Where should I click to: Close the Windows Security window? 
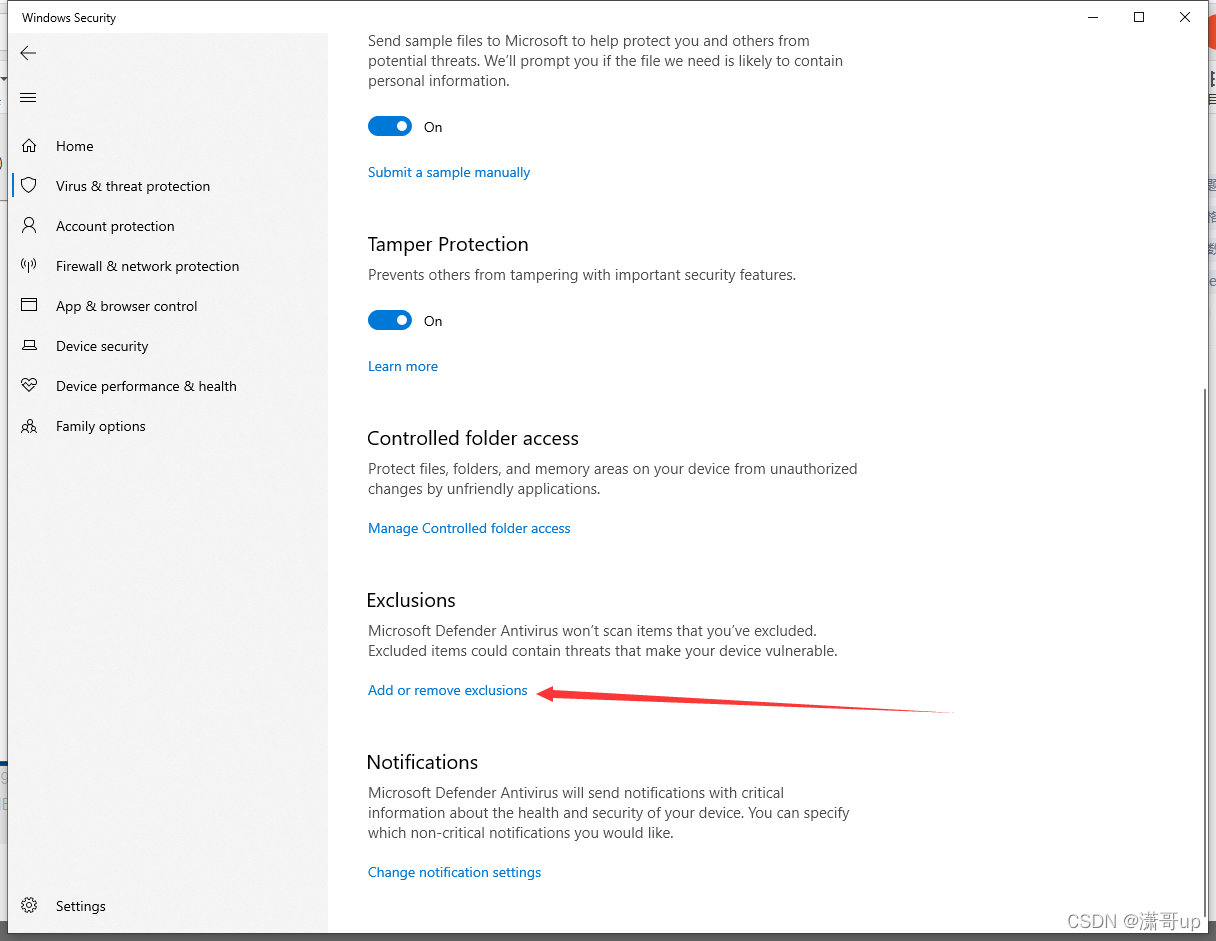[1185, 17]
